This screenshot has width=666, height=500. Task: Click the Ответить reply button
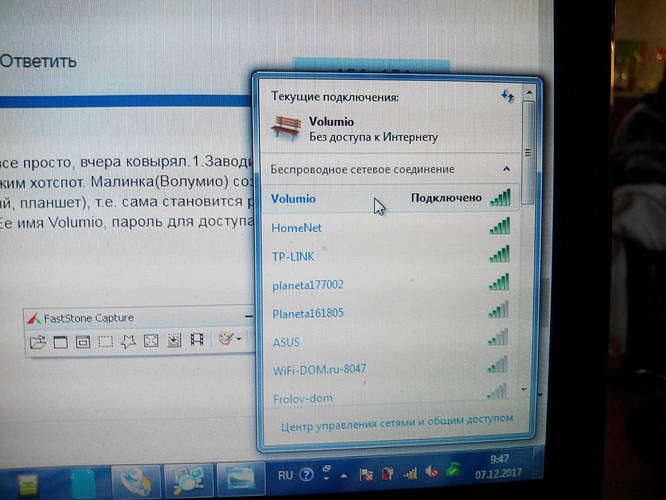pyautogui.click(x=38, y=62)
